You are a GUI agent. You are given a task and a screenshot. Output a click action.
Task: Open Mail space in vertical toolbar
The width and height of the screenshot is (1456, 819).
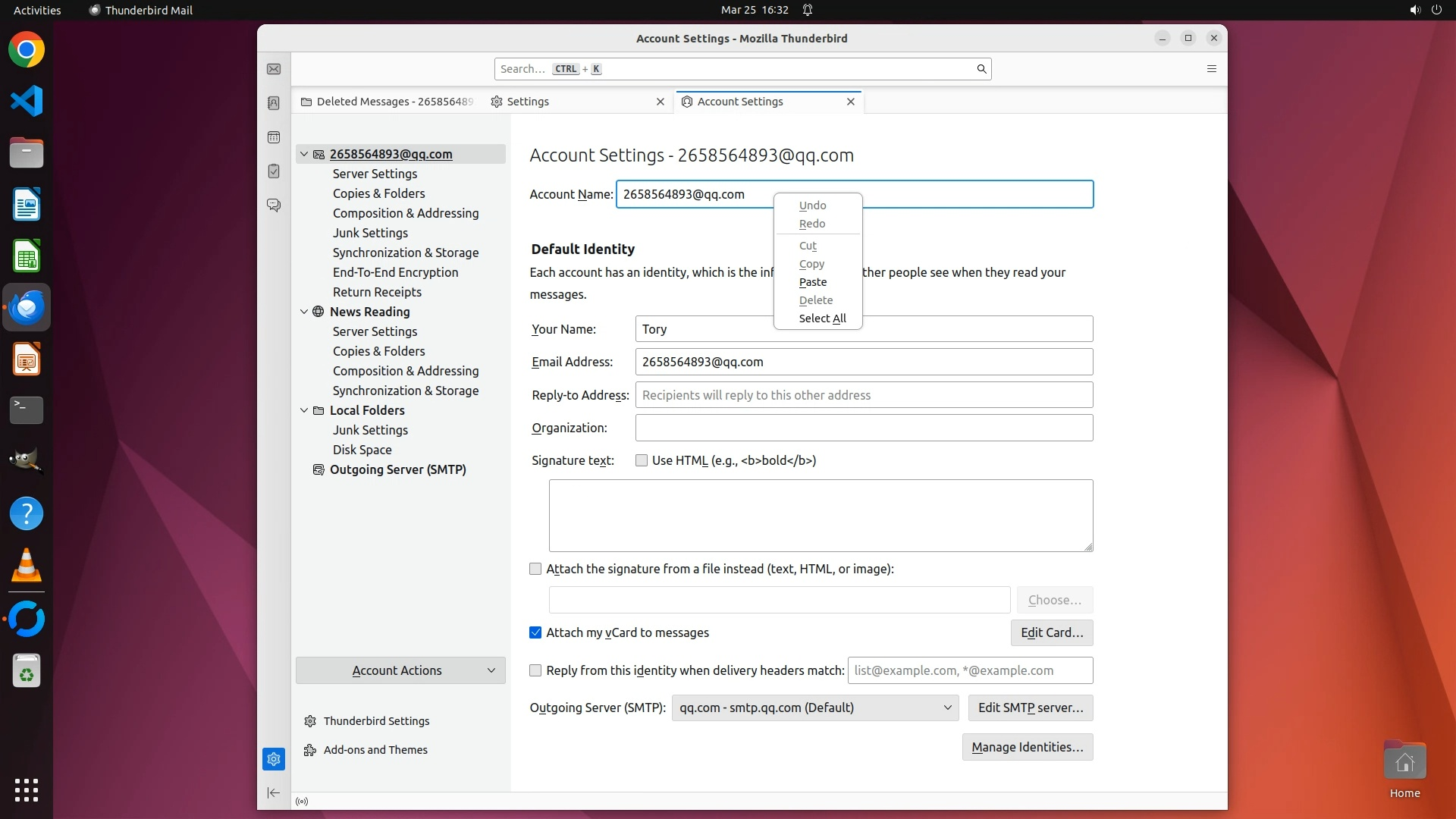274,69
